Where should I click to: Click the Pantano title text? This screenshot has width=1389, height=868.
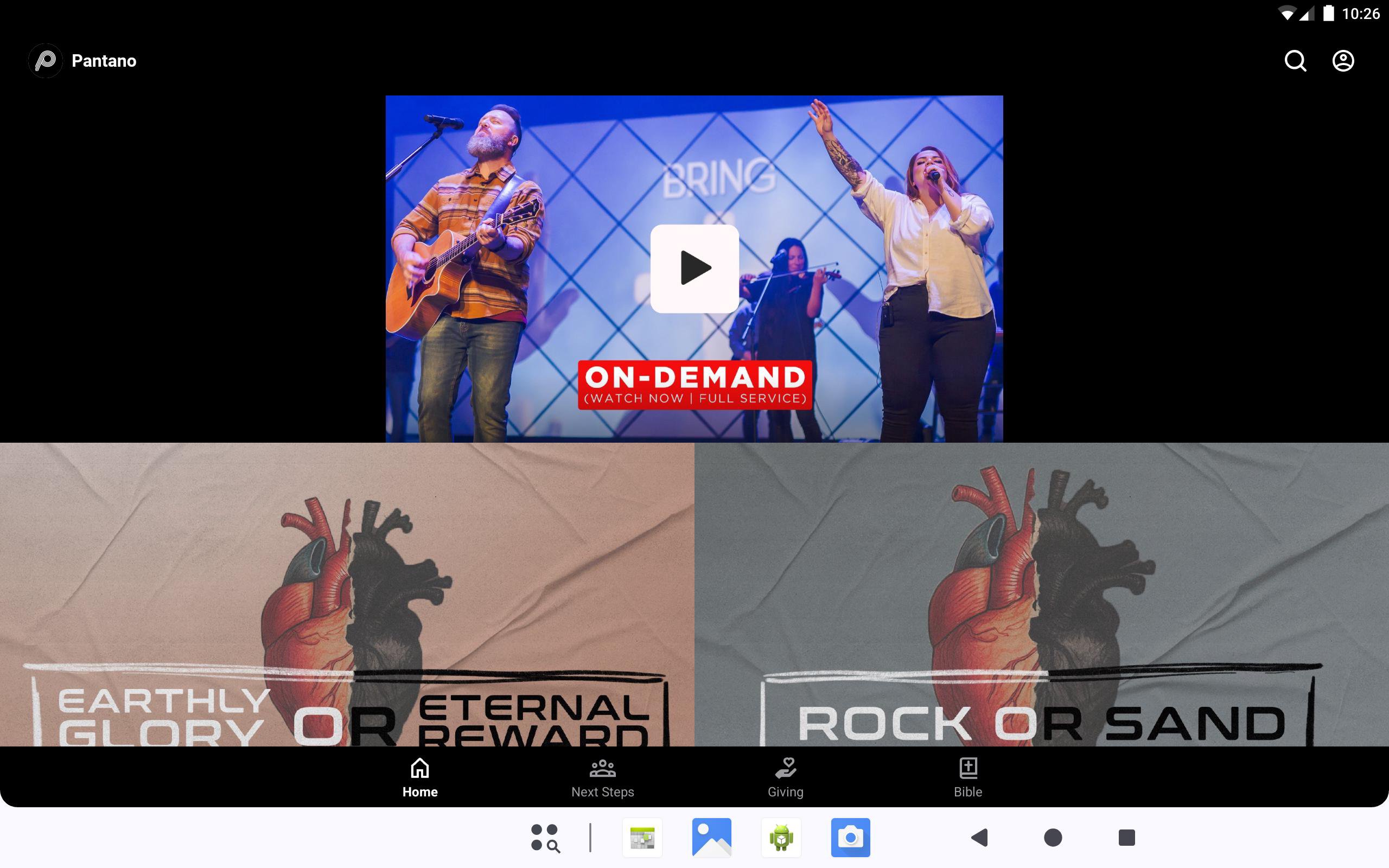pos(104,61)
